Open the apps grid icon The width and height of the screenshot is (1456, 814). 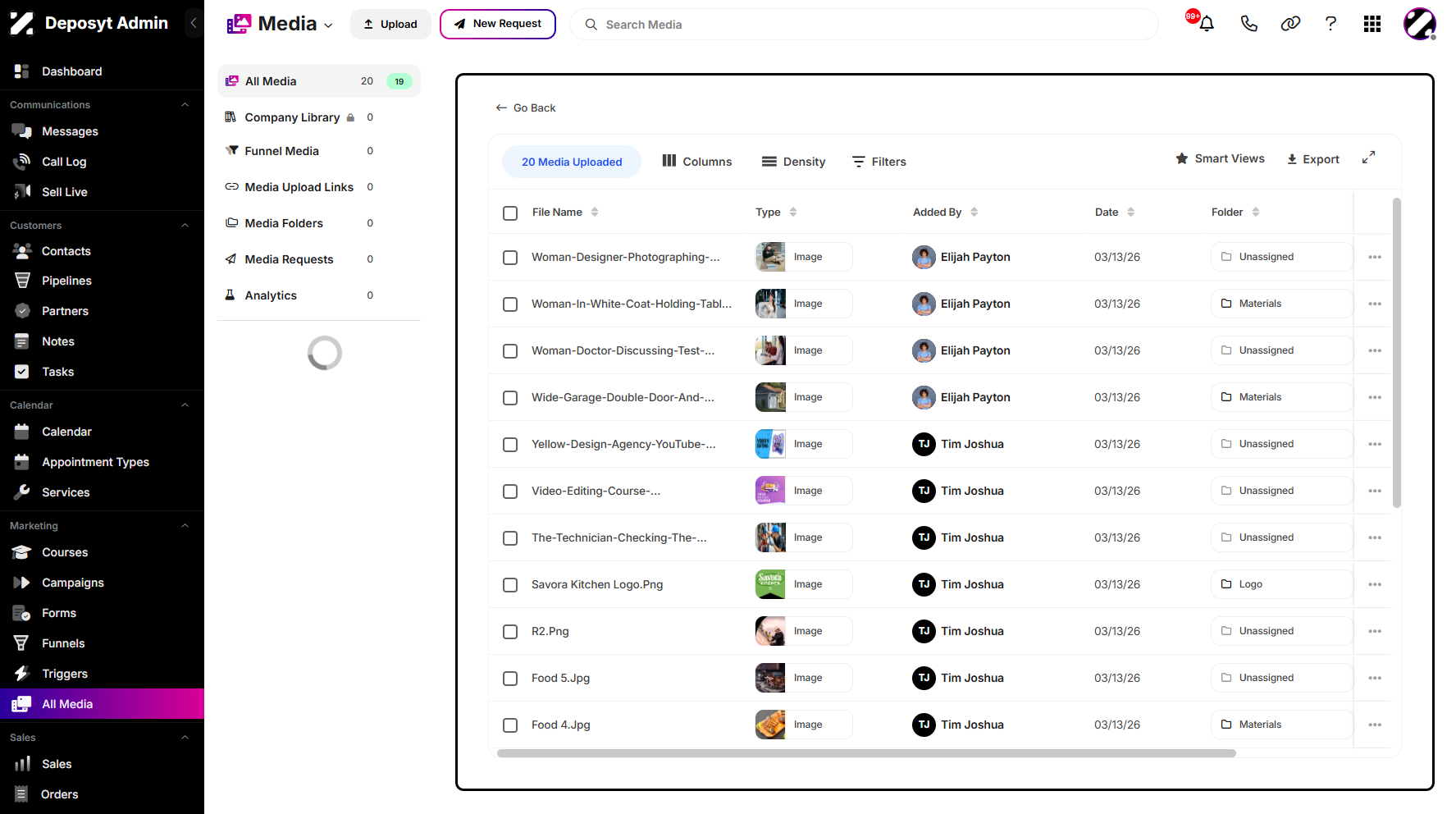point(1372,24)
